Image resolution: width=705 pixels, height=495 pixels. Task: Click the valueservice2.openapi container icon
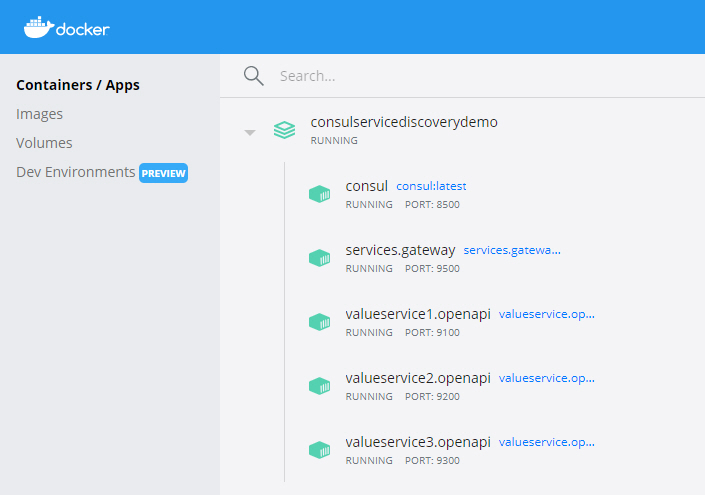point(320,386)
